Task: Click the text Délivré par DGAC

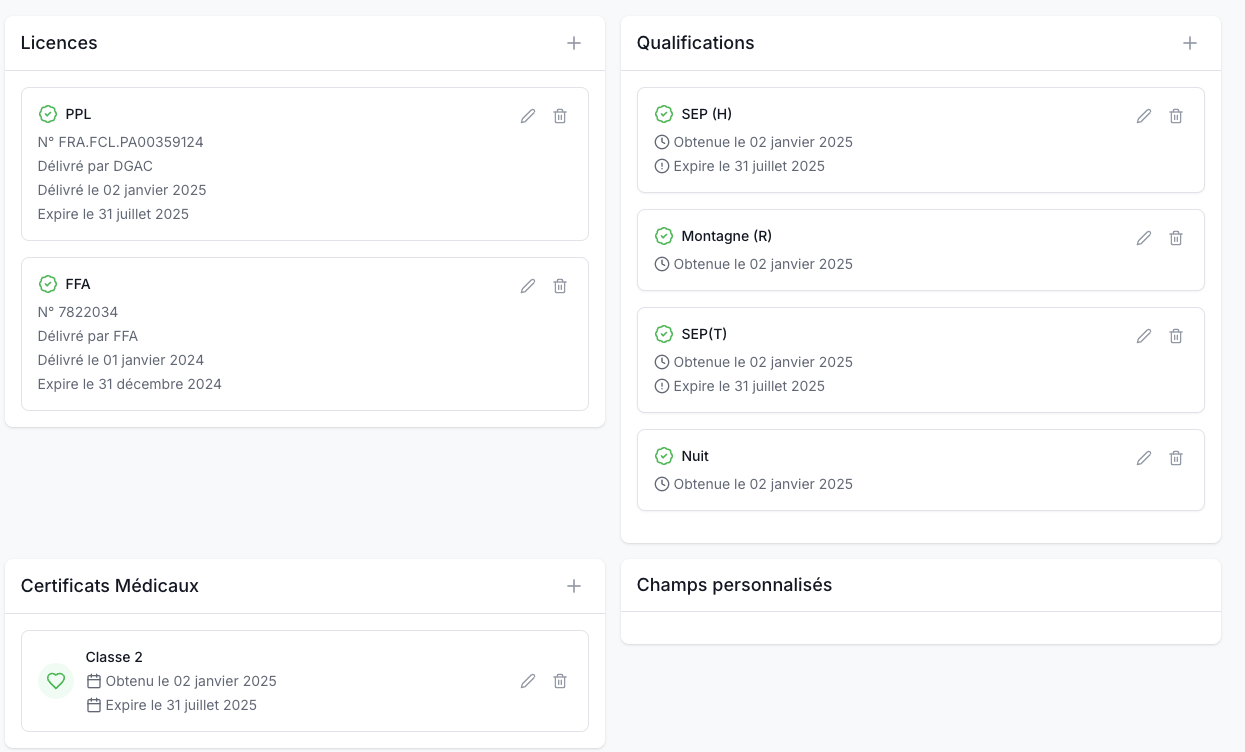Action: [95, 166]
